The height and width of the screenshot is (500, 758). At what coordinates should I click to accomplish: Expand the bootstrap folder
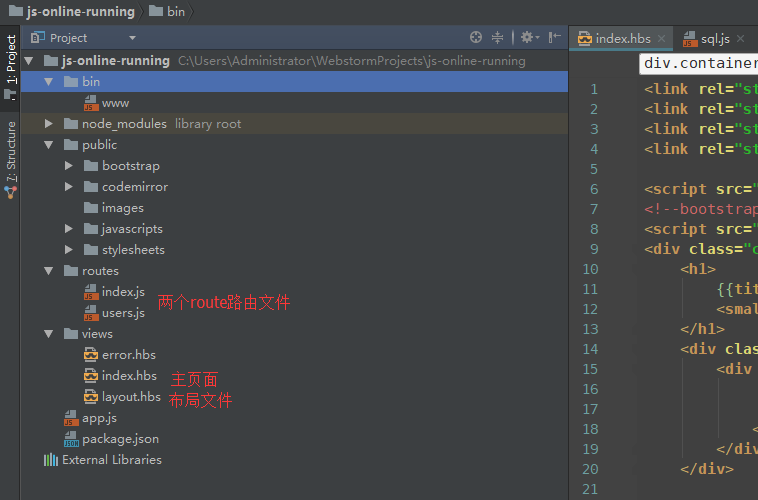coord(69,166)
